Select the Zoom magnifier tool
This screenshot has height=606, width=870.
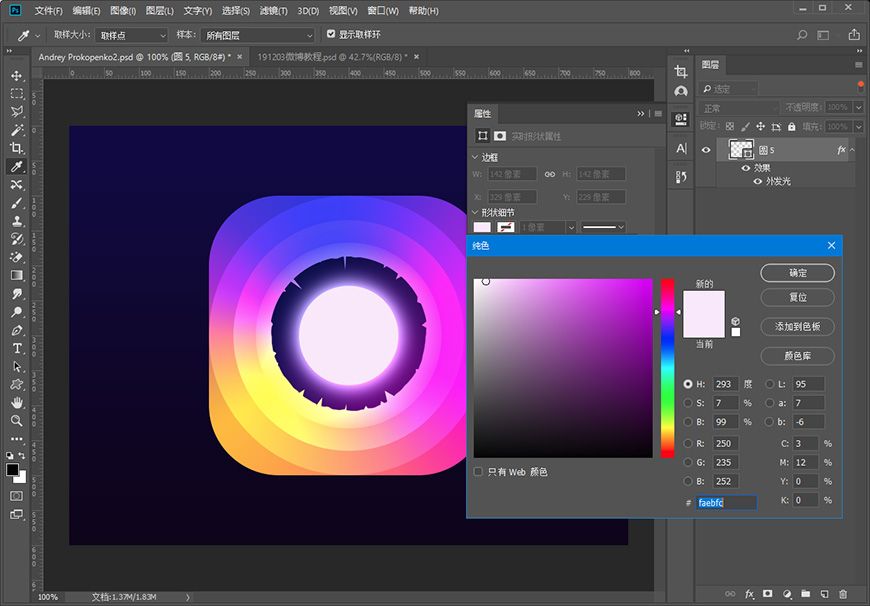pos(17,421)
